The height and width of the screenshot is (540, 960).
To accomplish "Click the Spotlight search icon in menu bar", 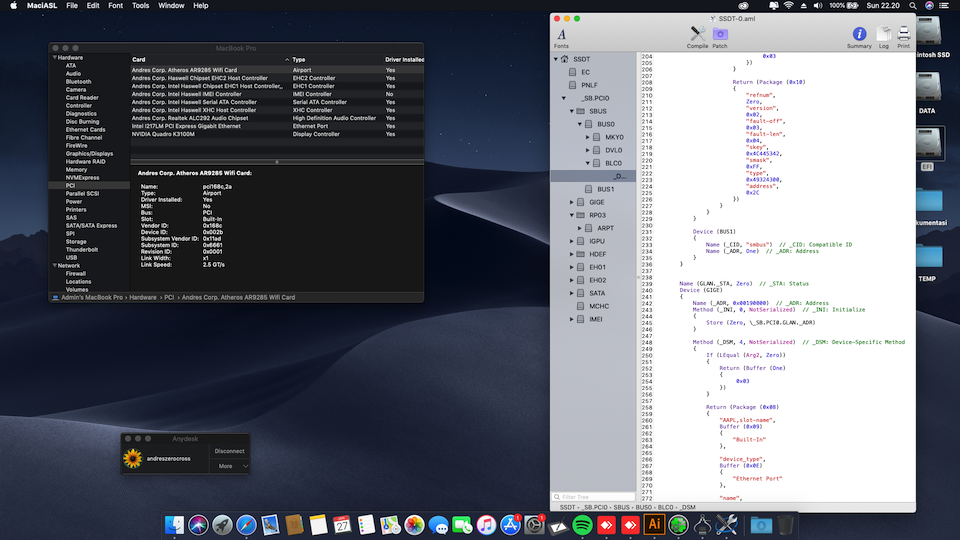I will (912, 6).
